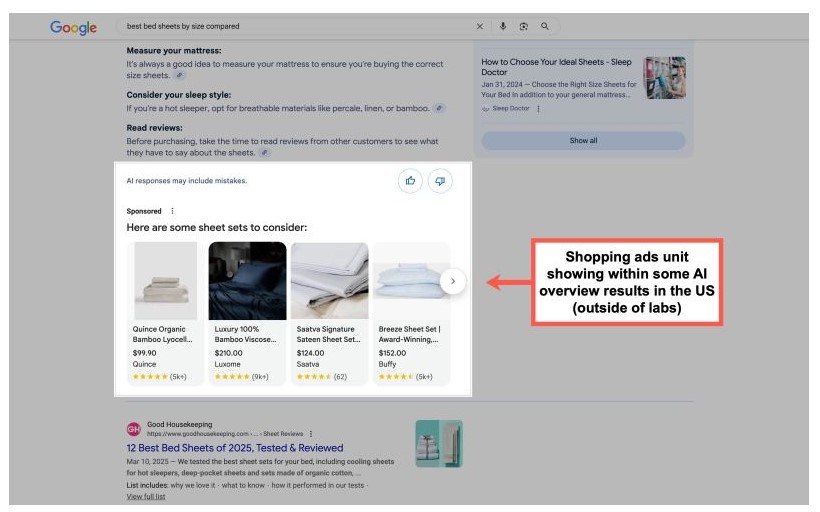
Task: Open link icon after 'Read reviews' paragraph
Action: 265,153
